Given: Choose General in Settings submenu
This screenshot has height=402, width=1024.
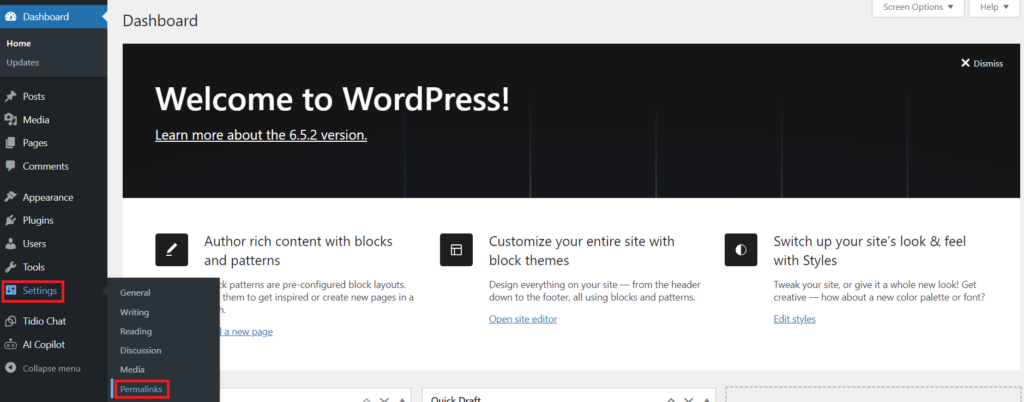Looking at the screenshot, I should 135,293.
